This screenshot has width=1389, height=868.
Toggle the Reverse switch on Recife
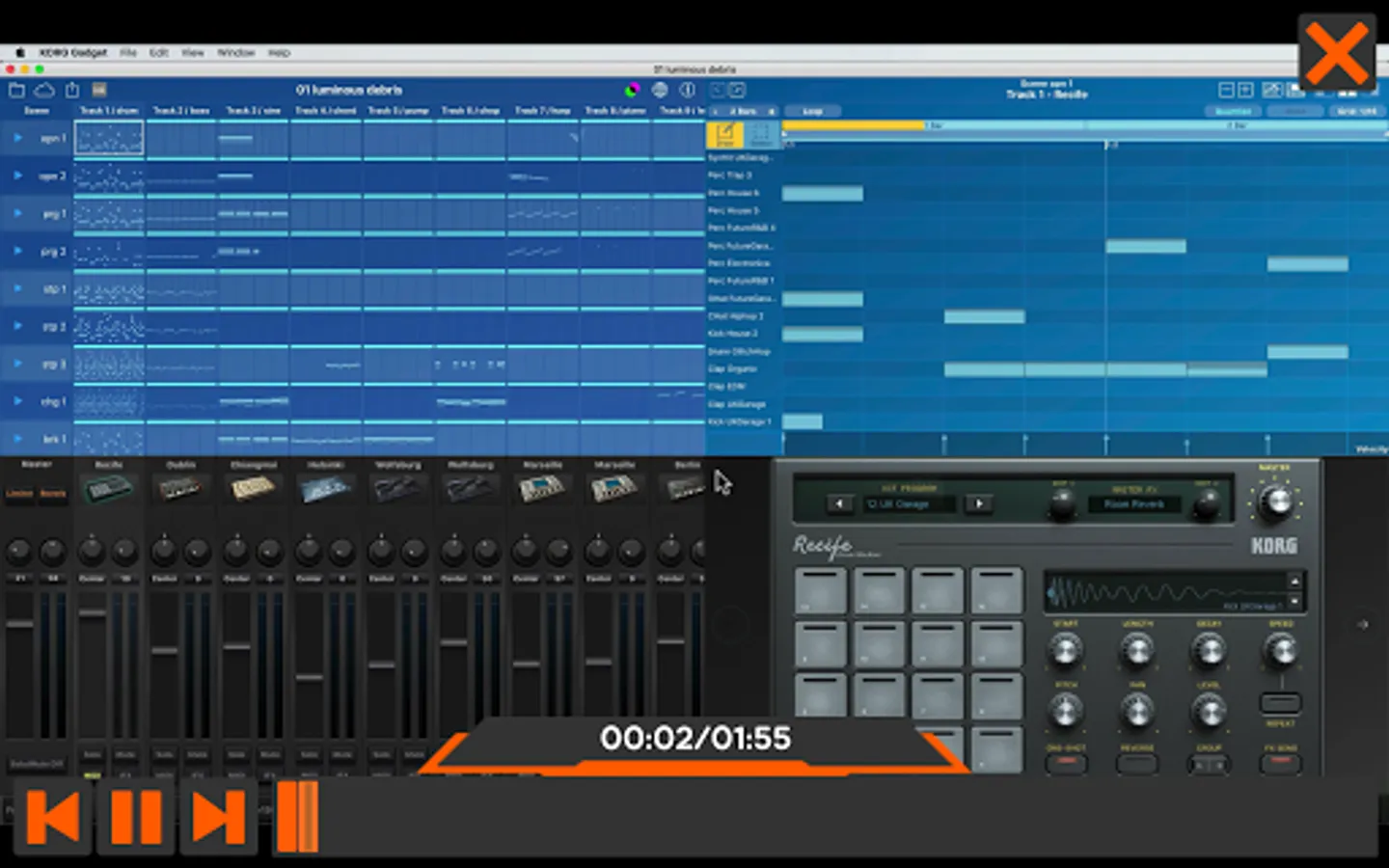click(x=1137, y=764)
